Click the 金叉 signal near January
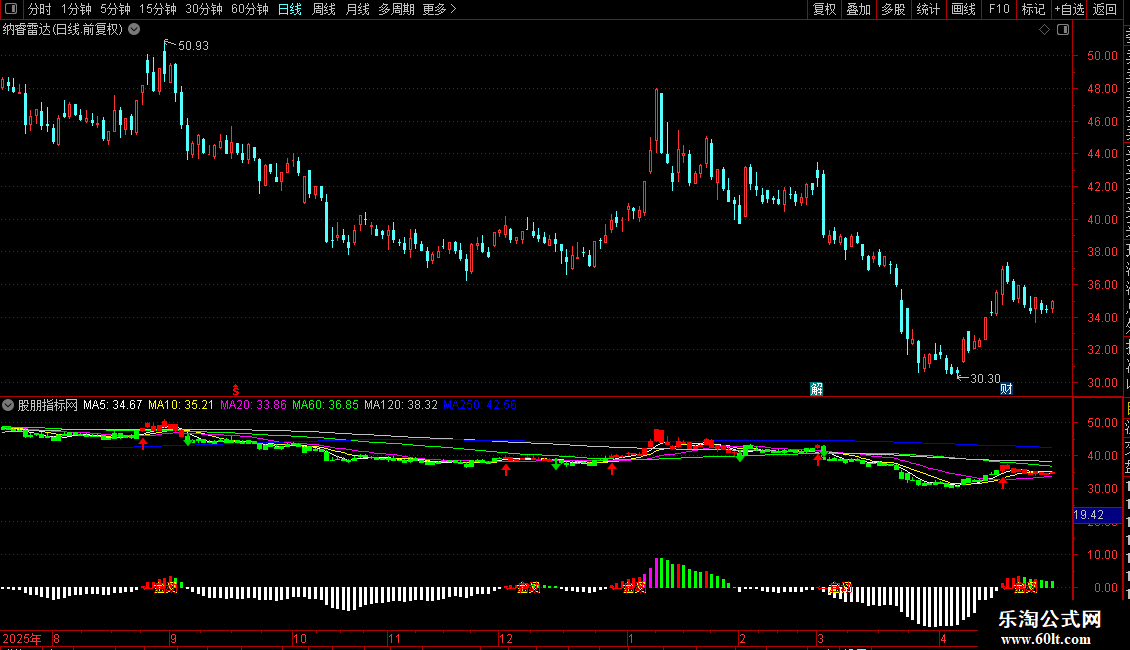This screenshot has height=650, width=1130. (x=633, y=588)
